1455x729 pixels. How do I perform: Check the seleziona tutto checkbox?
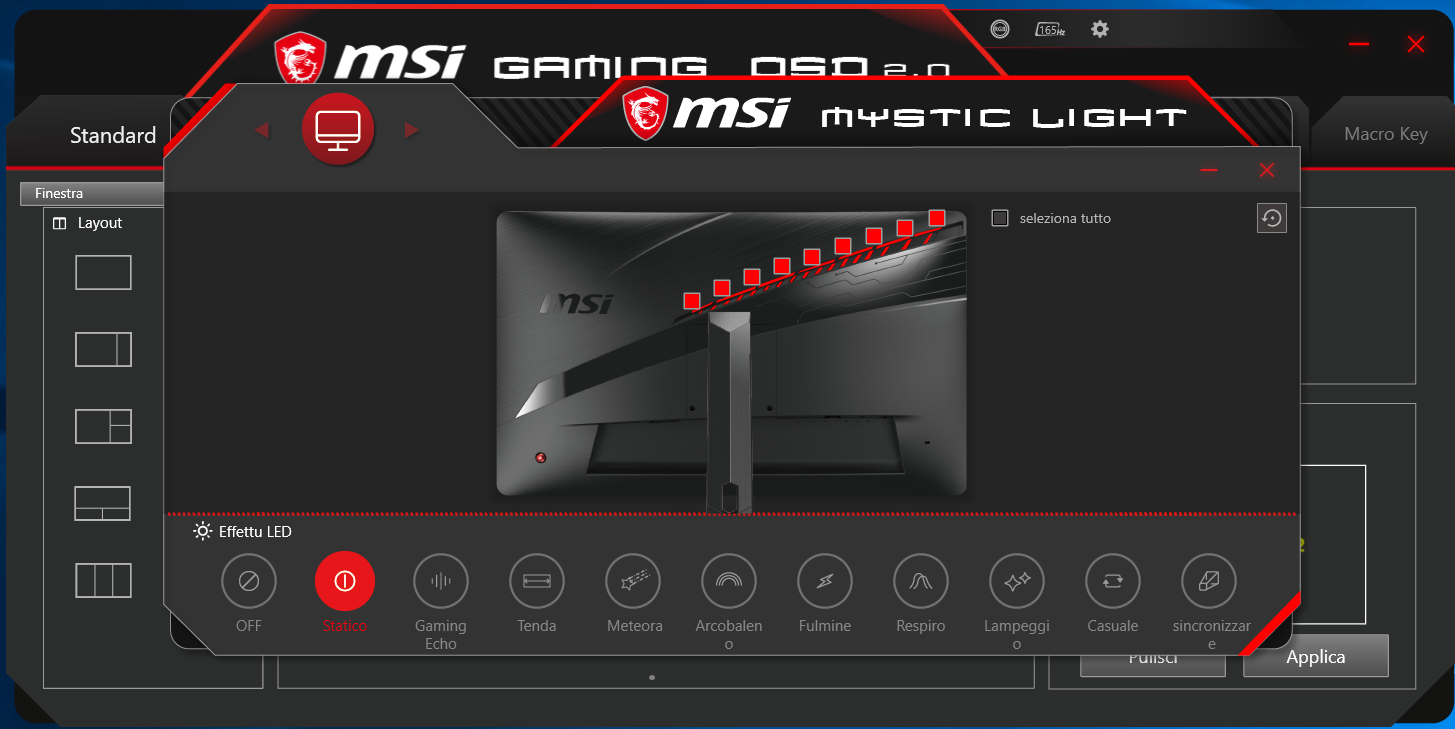pyautogui.click(x=1000, y=218)
